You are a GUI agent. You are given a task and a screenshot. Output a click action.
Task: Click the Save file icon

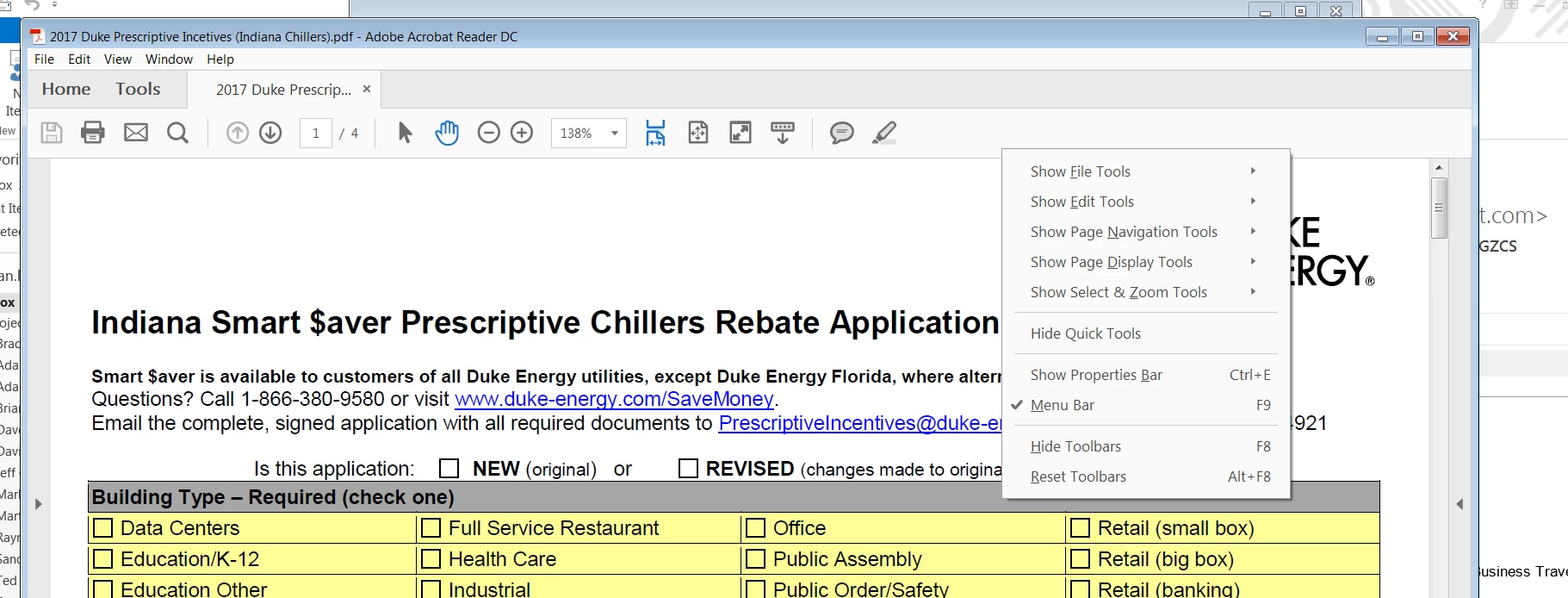coord(52,133)
